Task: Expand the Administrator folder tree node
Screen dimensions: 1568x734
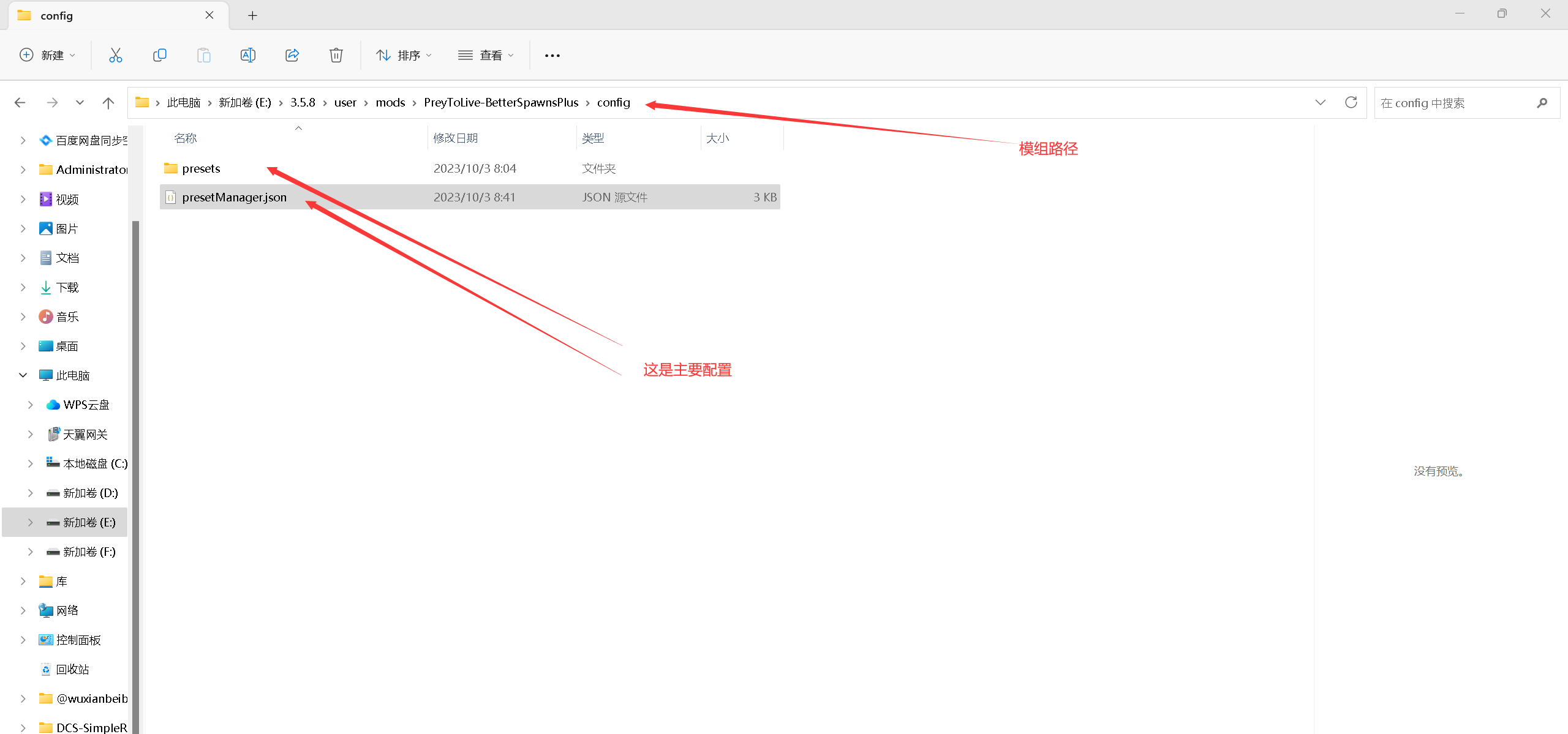Action: click(23, 170)
